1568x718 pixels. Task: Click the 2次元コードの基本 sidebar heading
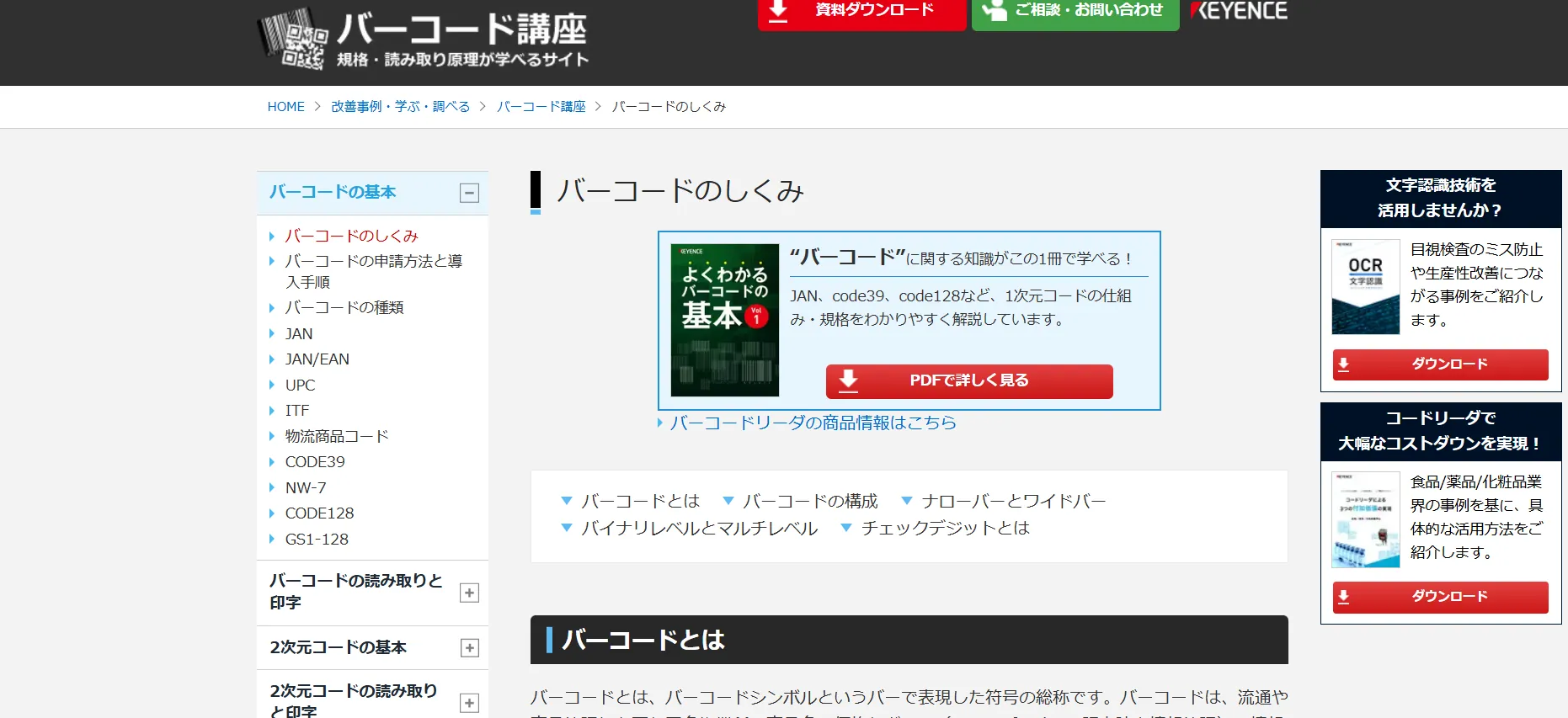pyautogui.click(x=339, y=647)
